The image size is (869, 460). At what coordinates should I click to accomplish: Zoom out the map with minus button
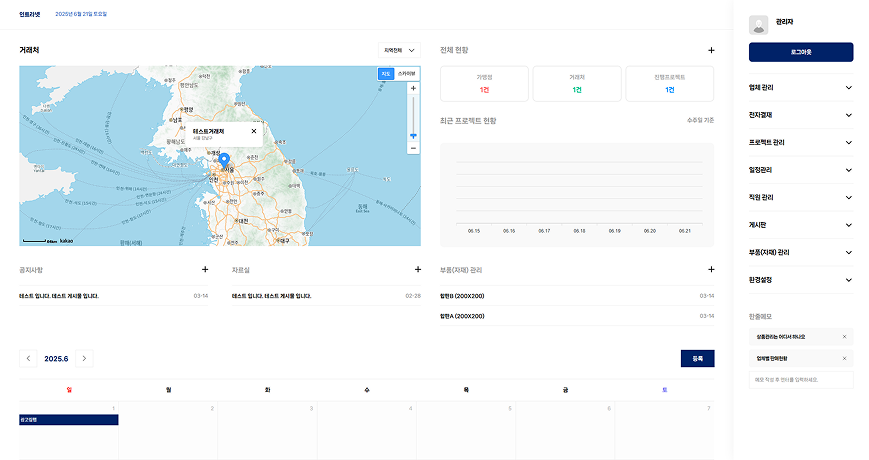[x=413, y=148]
